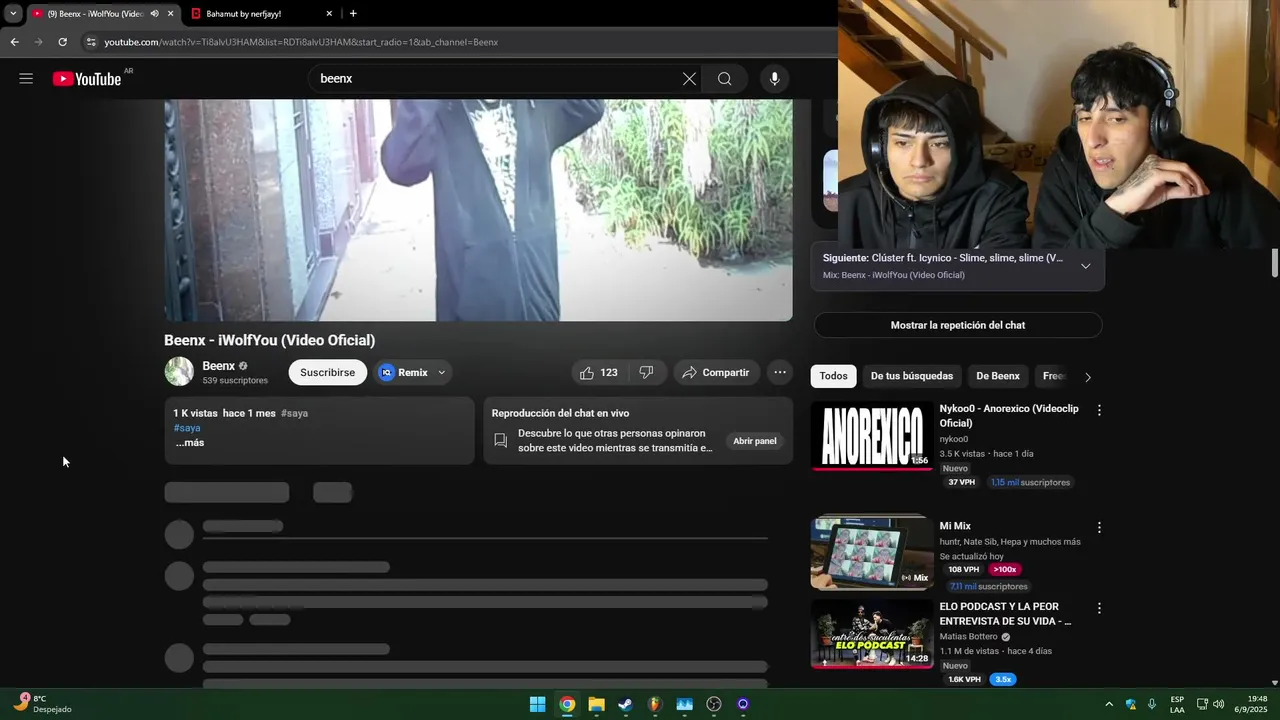This screenshot has width=1280, height=720.
Task: Open options menu for Mi Mix
Action: coord(1099,527)
